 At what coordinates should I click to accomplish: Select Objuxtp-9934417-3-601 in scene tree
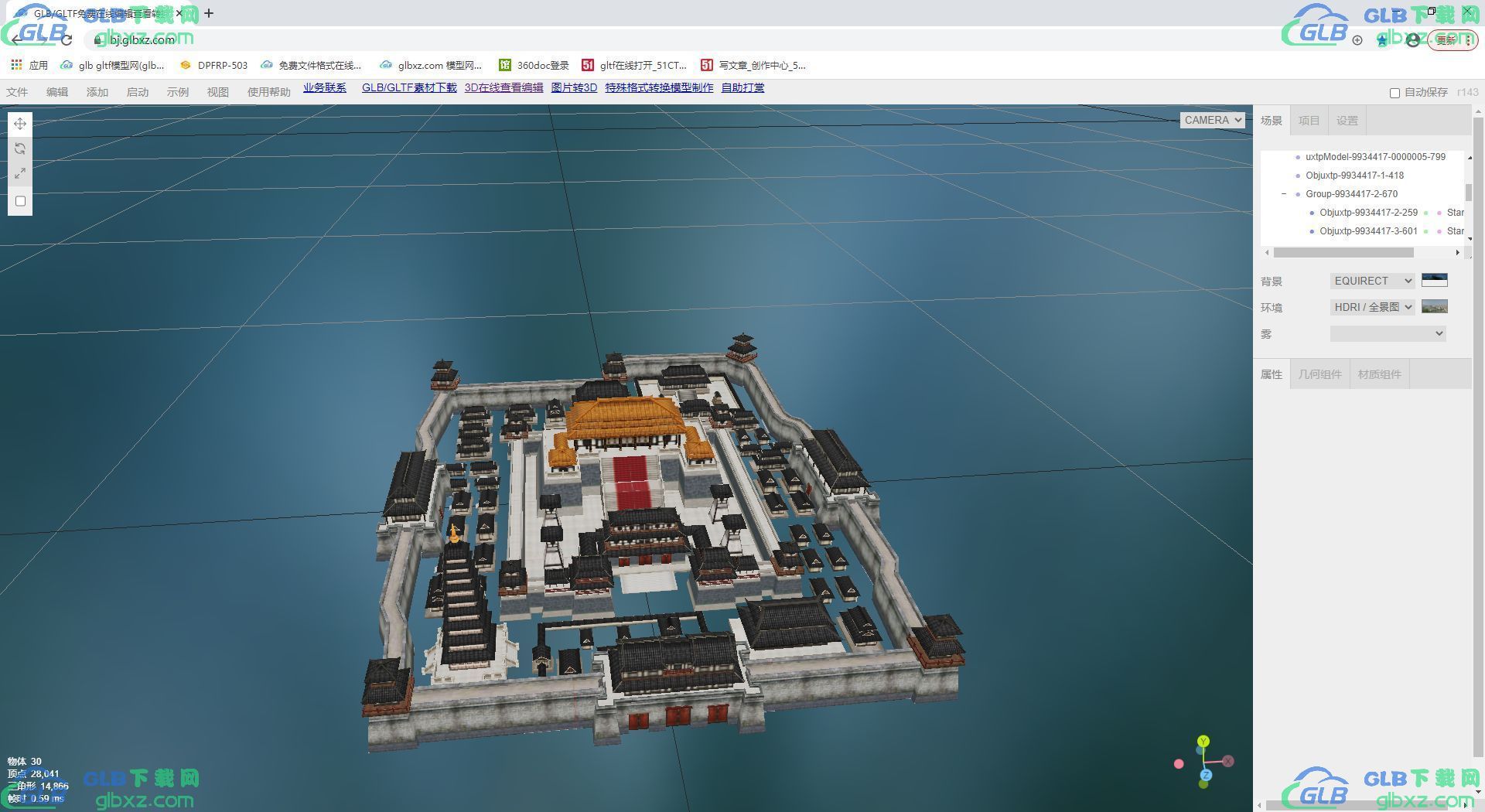tap(1368, 231)
